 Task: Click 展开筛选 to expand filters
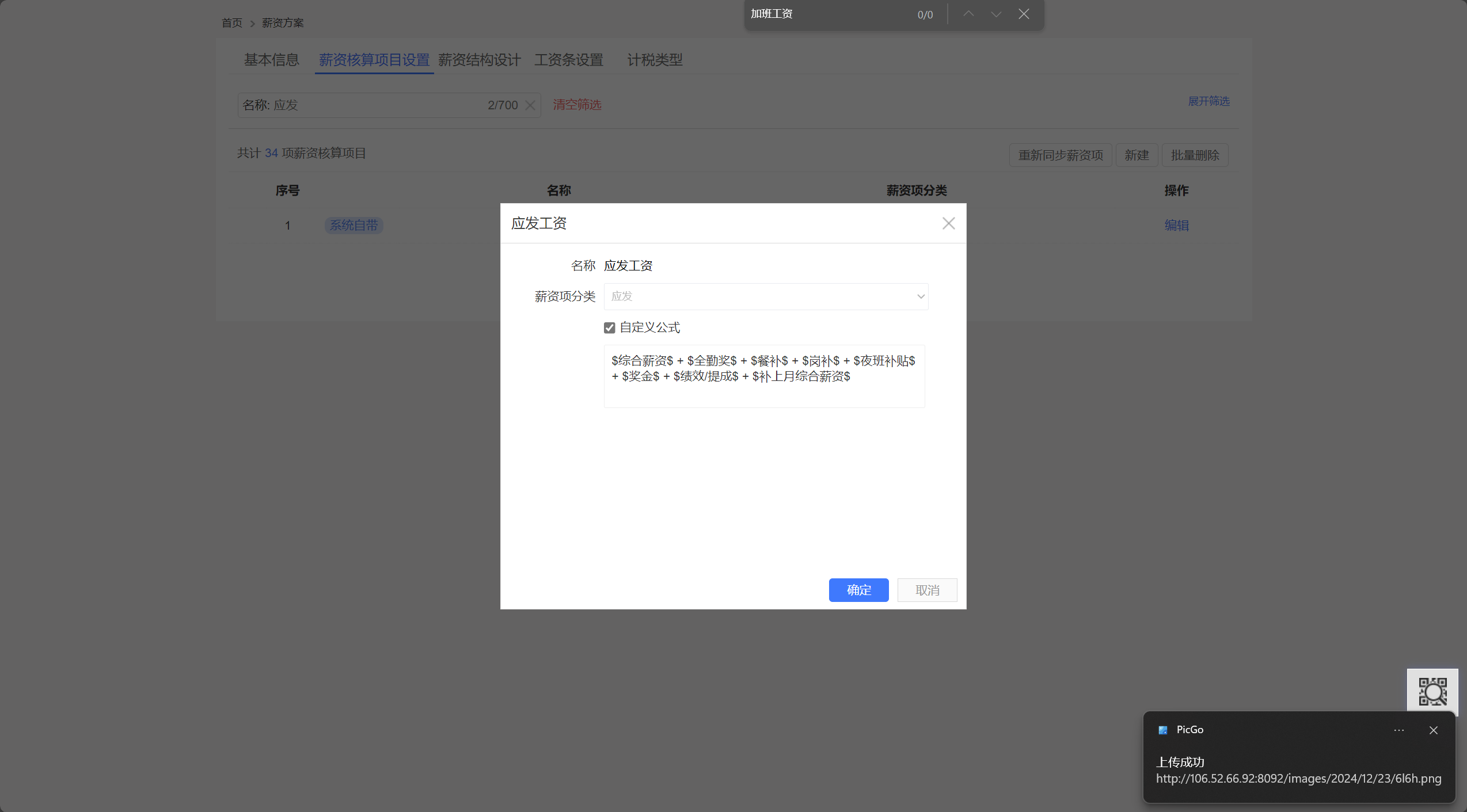pyautogui.click(x=1208, y=101)
